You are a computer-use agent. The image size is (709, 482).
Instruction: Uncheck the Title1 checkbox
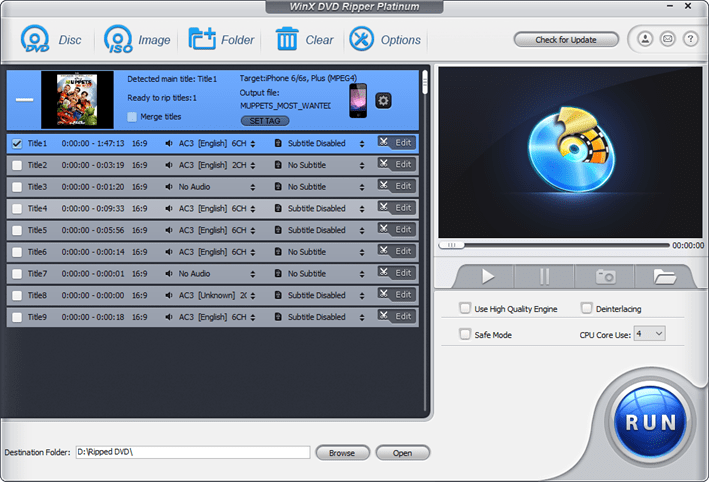pos(17,144)
